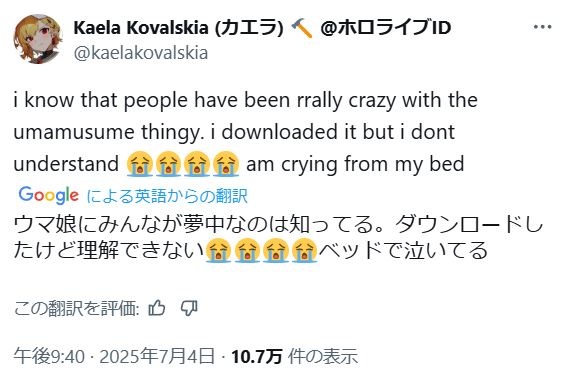Click the による英語からの翻訳 translation link
This screenshot has height=374, width=562.
coord(167,196)
